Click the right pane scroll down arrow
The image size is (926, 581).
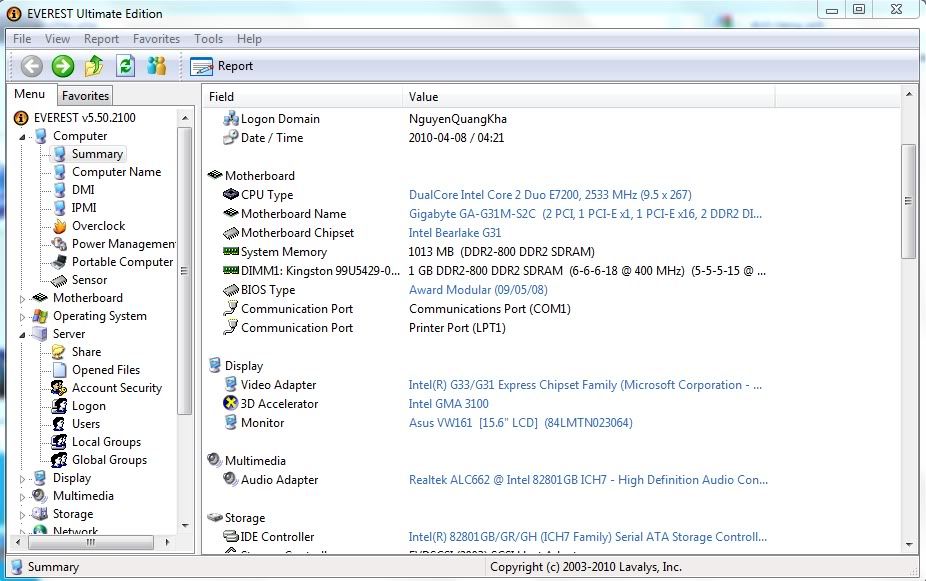(x=908, y=544)
